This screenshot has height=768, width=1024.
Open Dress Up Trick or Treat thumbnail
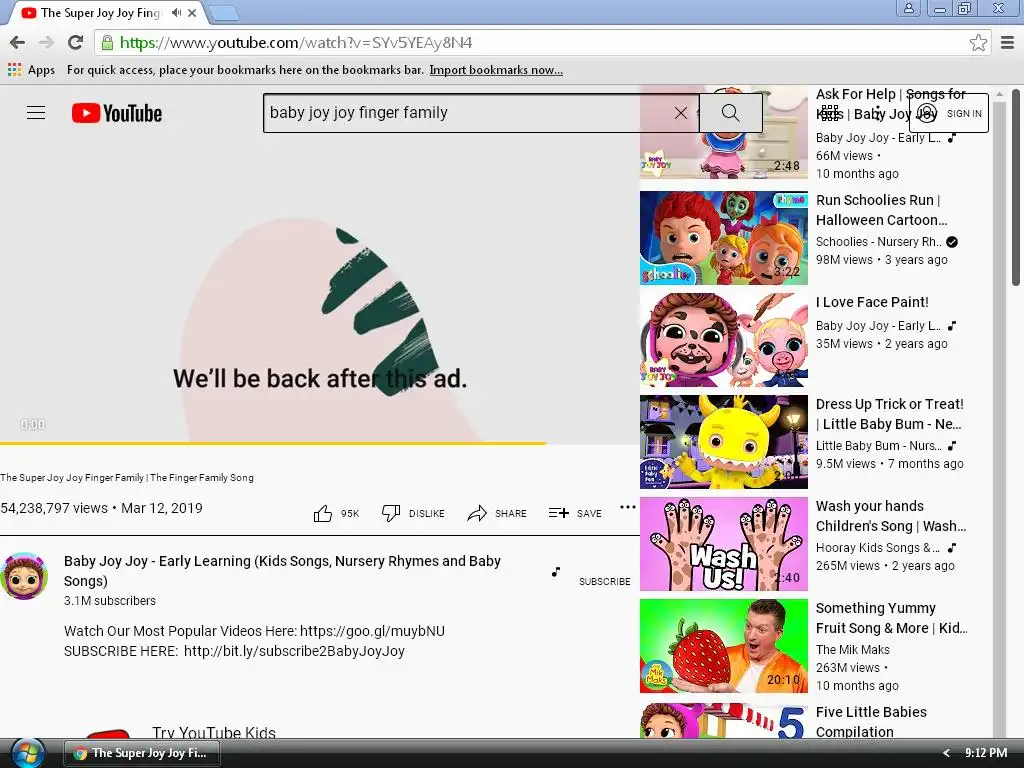[x=724, y=441]
